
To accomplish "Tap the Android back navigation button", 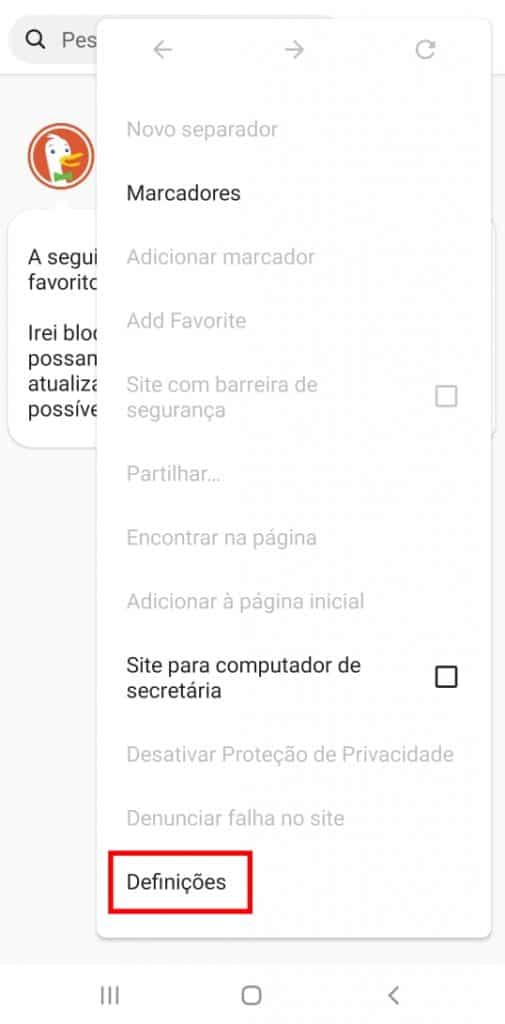I will [393, 995].
